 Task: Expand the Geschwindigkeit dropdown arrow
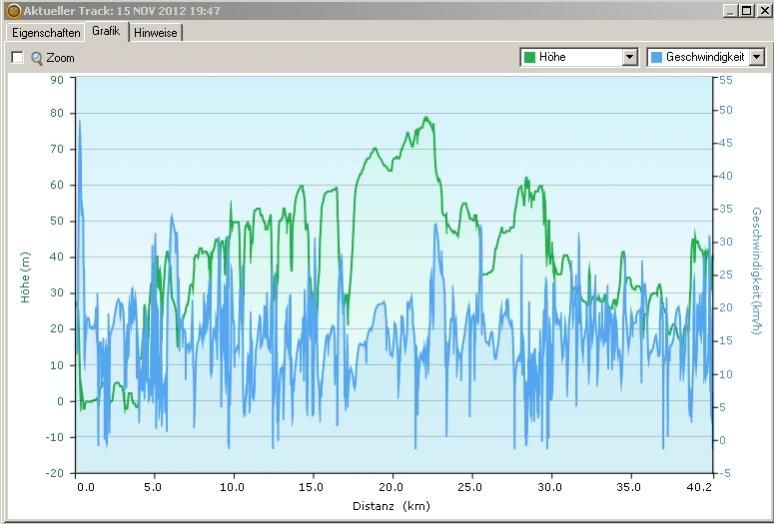pyautogui.click(x=756, y=57)
